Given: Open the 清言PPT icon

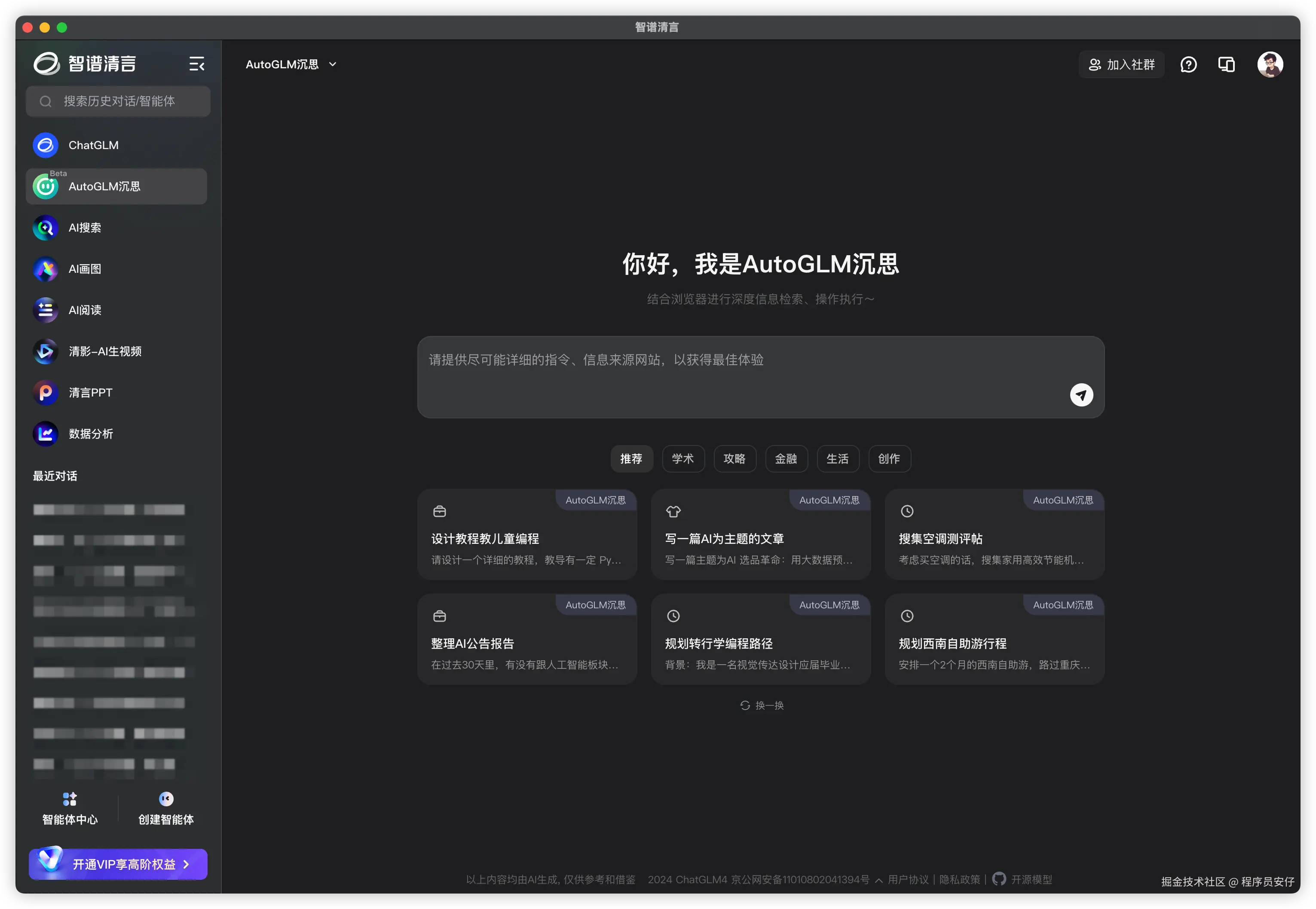Looking at the screenshot, I should pos(46,393).
